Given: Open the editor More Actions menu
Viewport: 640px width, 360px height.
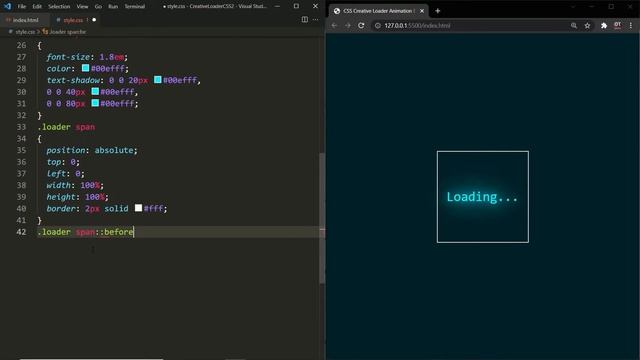Looking at the screenshot, I should click(316, 19).
